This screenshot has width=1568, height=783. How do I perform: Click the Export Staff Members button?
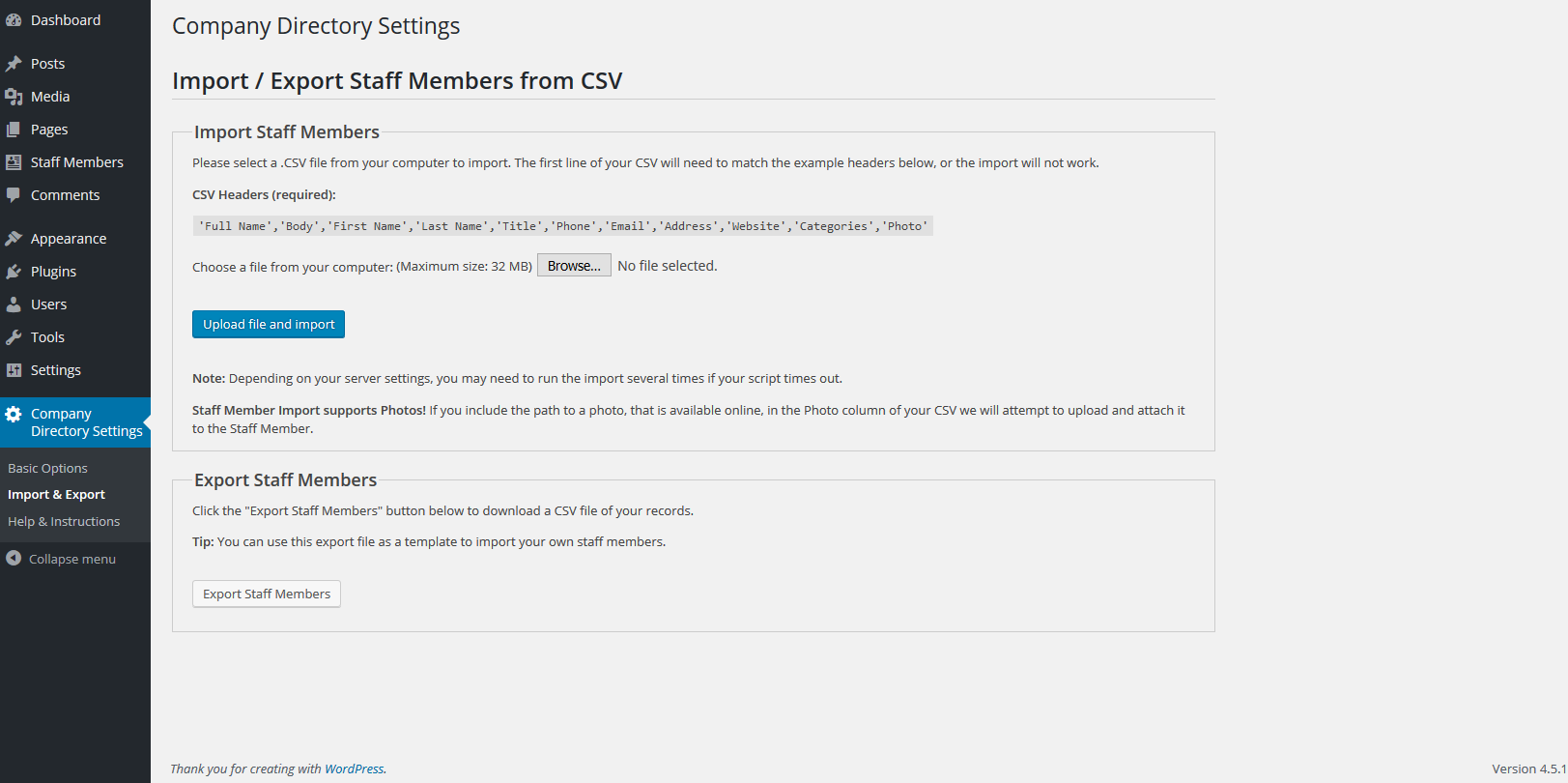point(267,594)
